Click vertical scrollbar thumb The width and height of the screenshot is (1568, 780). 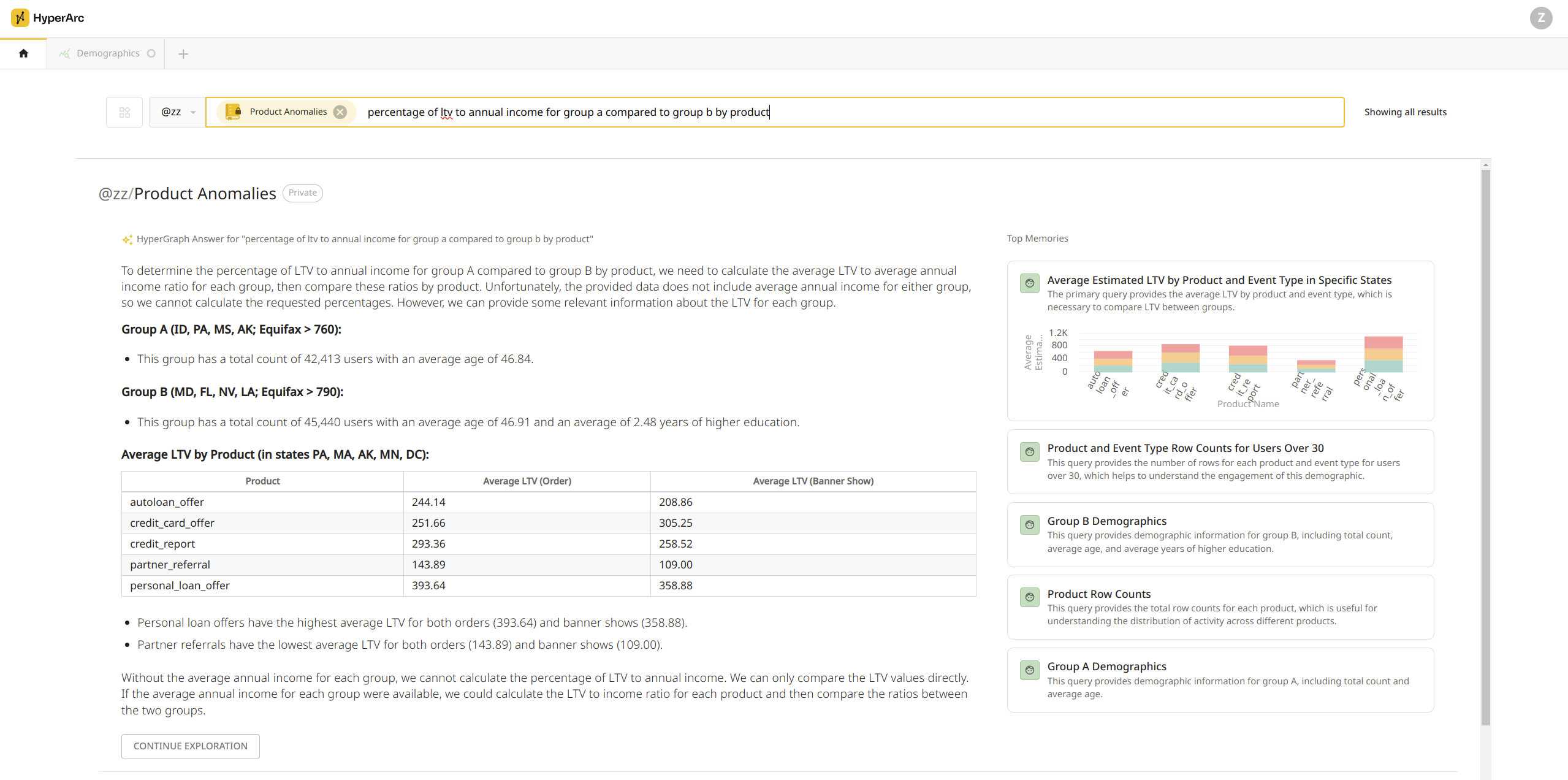coord(1485,448)
